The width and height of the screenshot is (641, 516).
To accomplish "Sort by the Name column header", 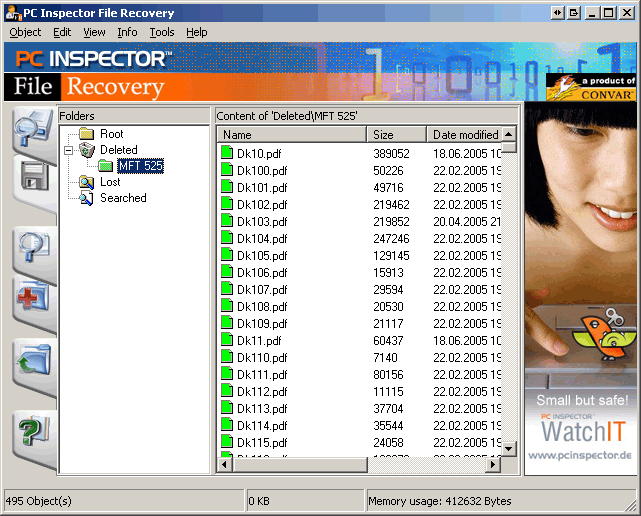I will tap(291, 135).
